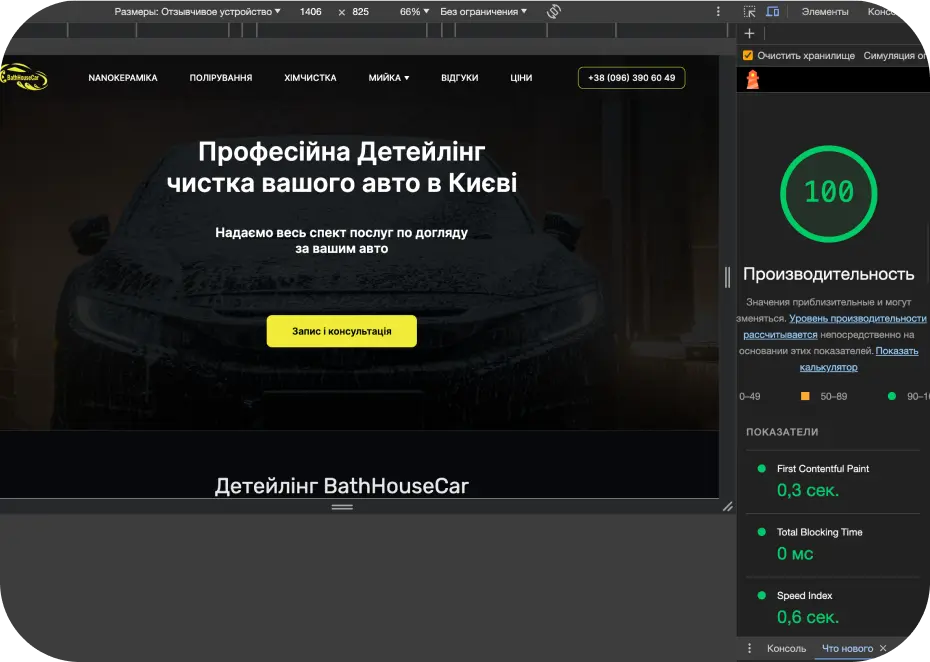Click the 50–89 legend label
The width and height of the screenshot is (930, 662).
pos(833,396)
